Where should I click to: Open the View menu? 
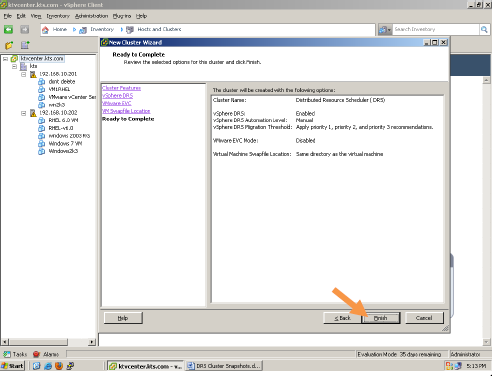[x=36, y=16]
